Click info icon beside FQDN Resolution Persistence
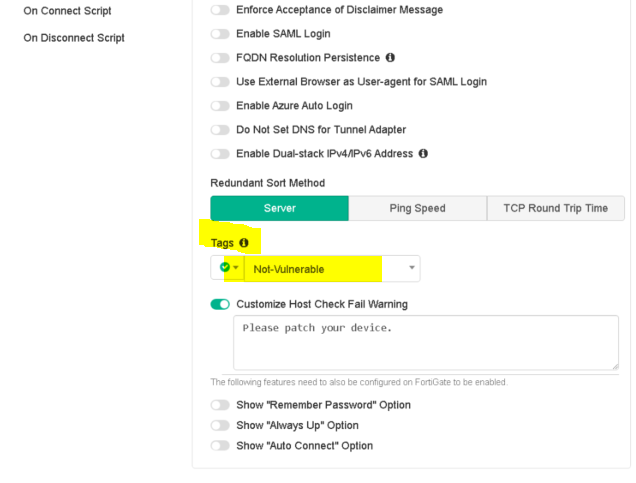The height and width of the screenshot is (483, 636). tap(390, 58)
